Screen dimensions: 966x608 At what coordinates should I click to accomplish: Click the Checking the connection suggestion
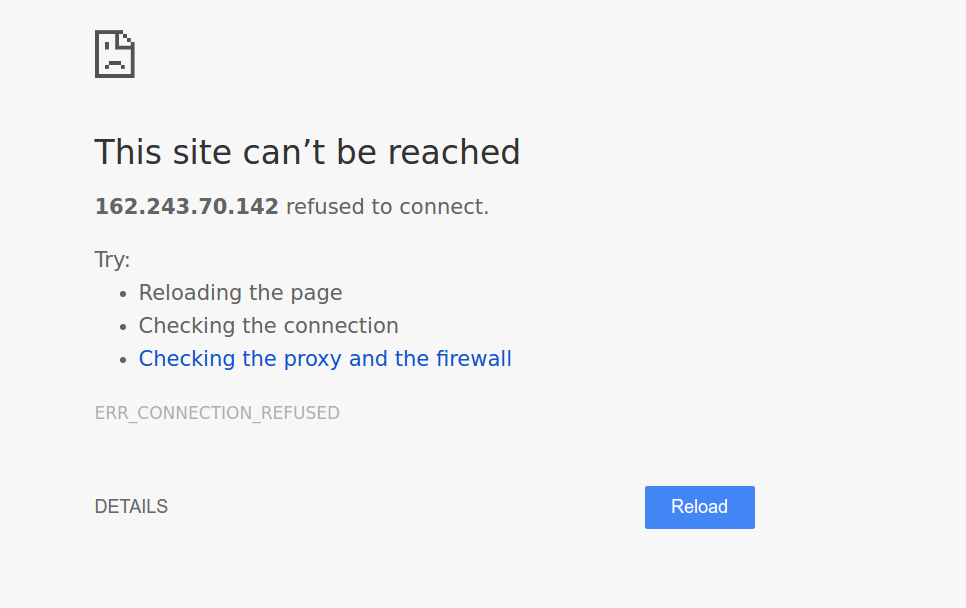pyautogui.click(x=269, y=325)
